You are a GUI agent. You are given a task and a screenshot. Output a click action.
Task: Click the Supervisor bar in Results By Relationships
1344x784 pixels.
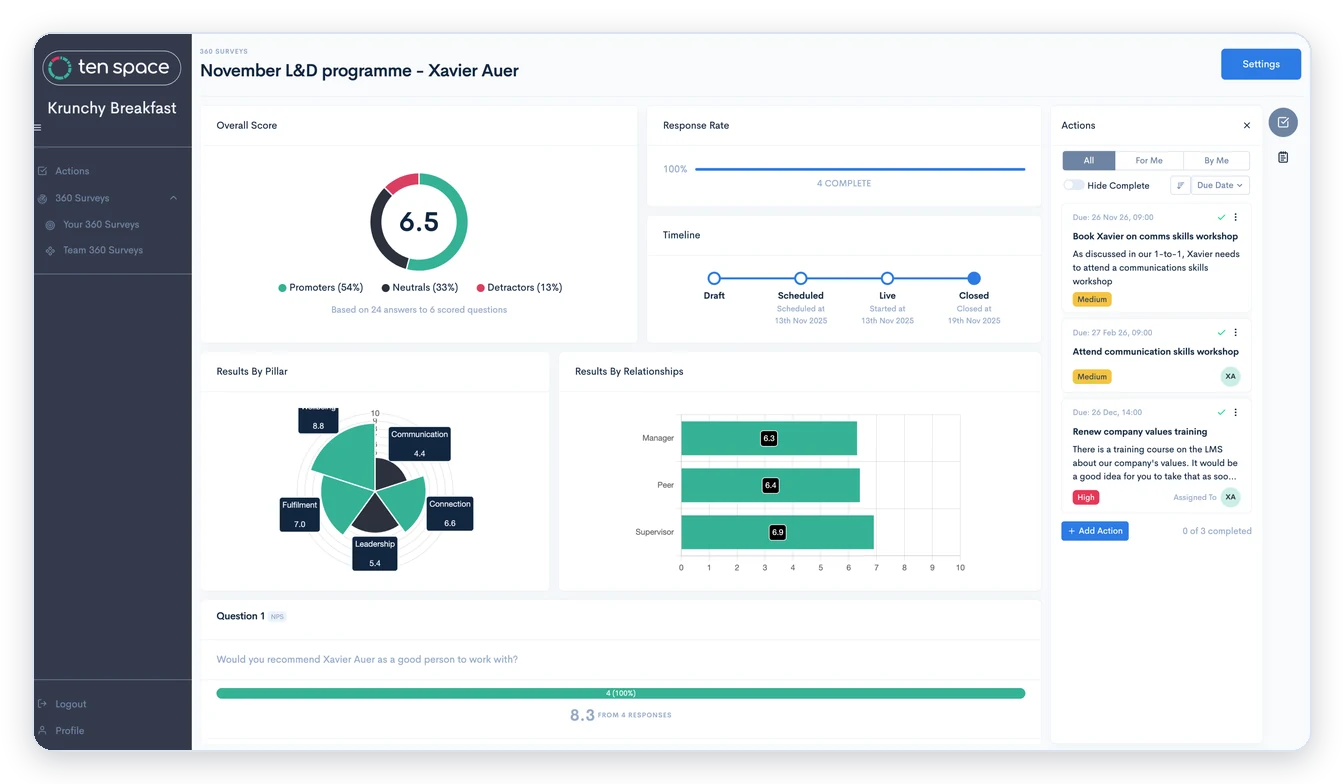778,532
